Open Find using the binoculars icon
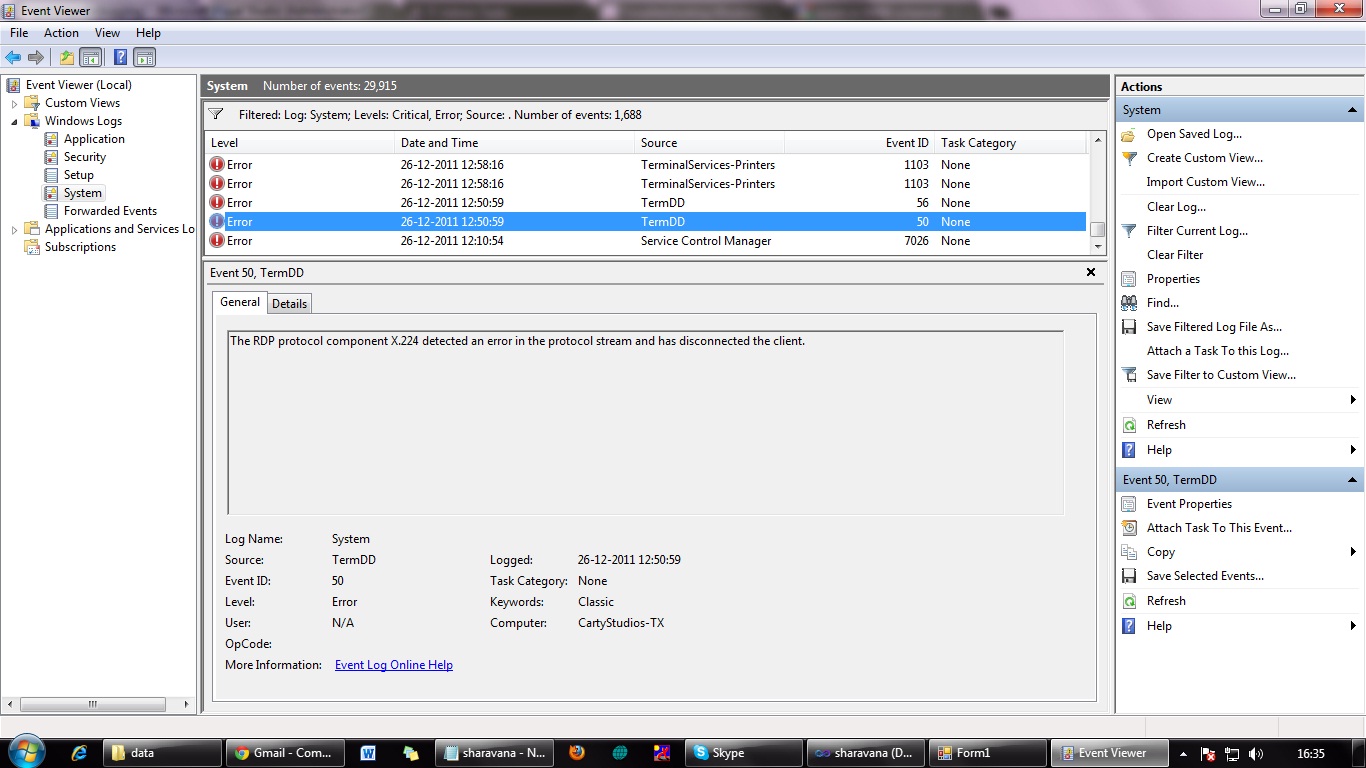This screenshot has width=1366, height=768. pos(1128,303)
